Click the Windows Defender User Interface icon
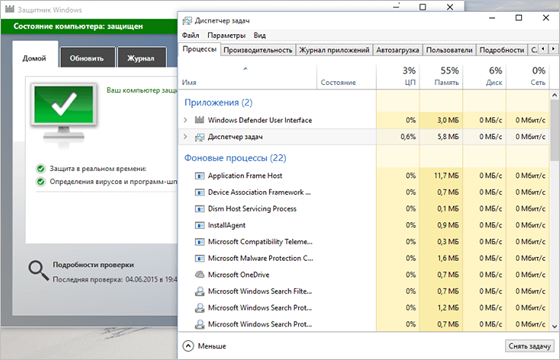This screenshot has width=560, height=360. tap(199, 120)
